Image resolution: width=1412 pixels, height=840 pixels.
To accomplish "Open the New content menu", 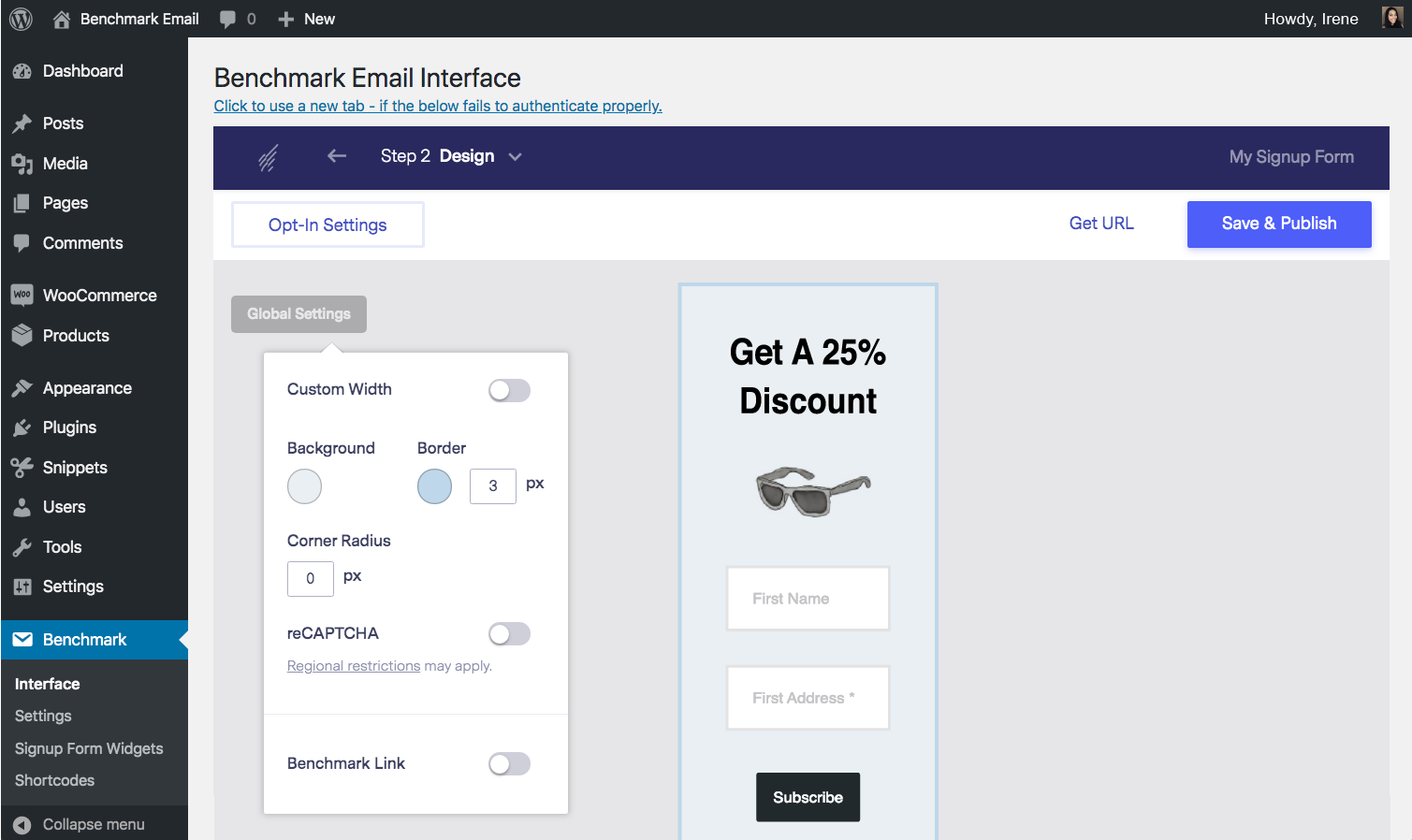I will tap(306, 18).
